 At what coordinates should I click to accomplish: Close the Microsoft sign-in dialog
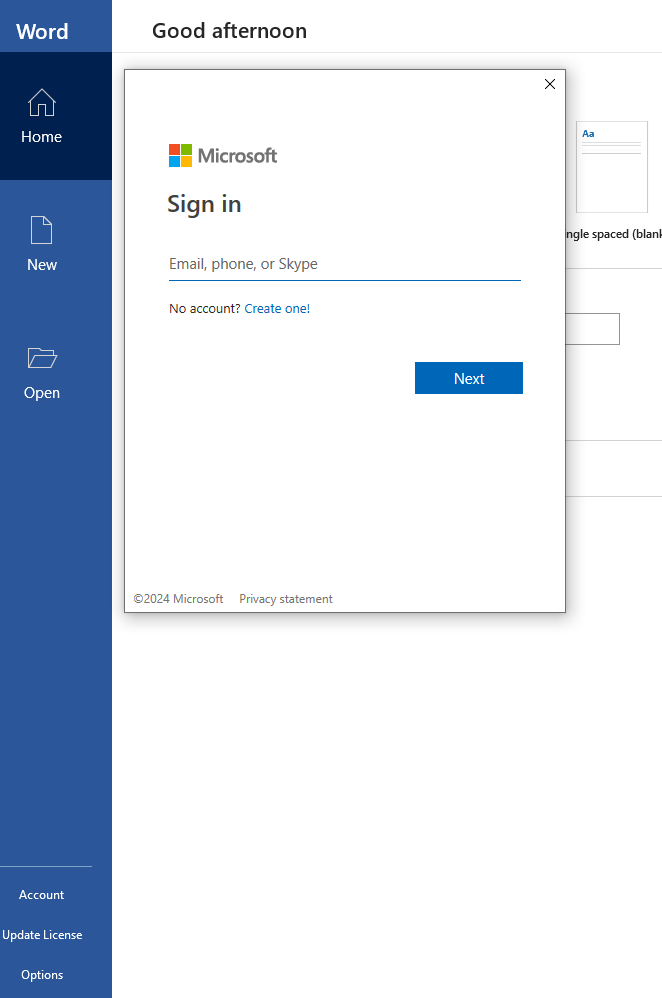coord(550,84)
